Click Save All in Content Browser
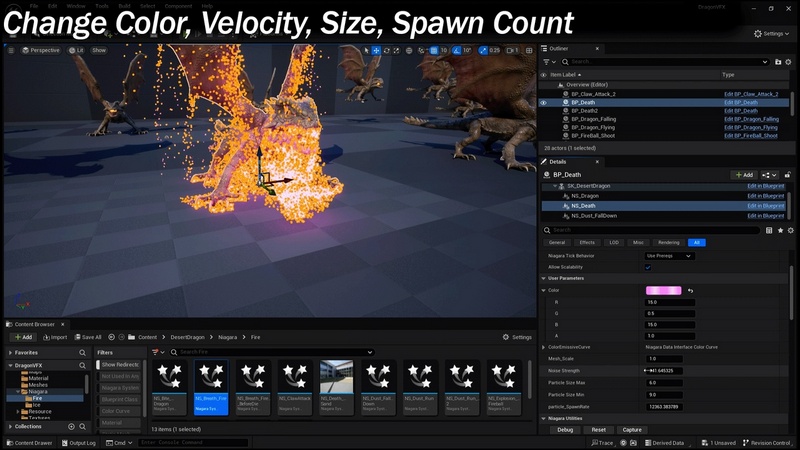The width and height of the screenshot is (800, 450). pos(87,337)
